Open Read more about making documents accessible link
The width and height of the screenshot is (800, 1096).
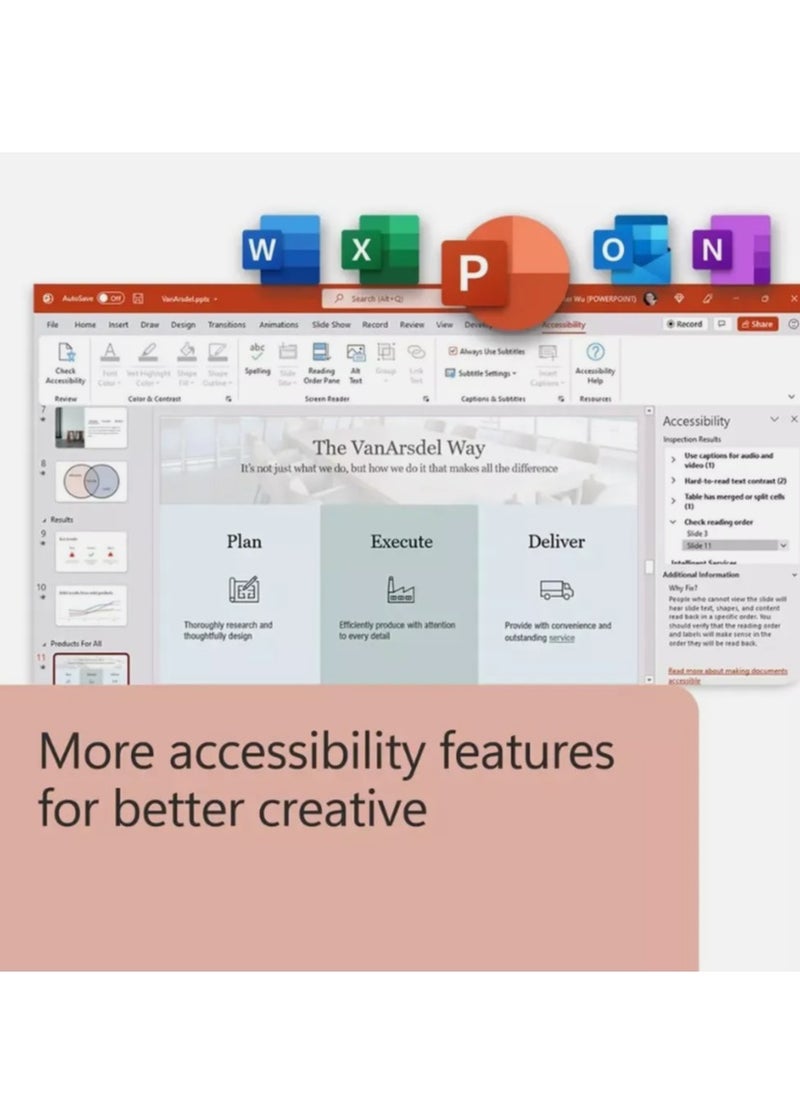pyautogui.click(x=727, y=675)
